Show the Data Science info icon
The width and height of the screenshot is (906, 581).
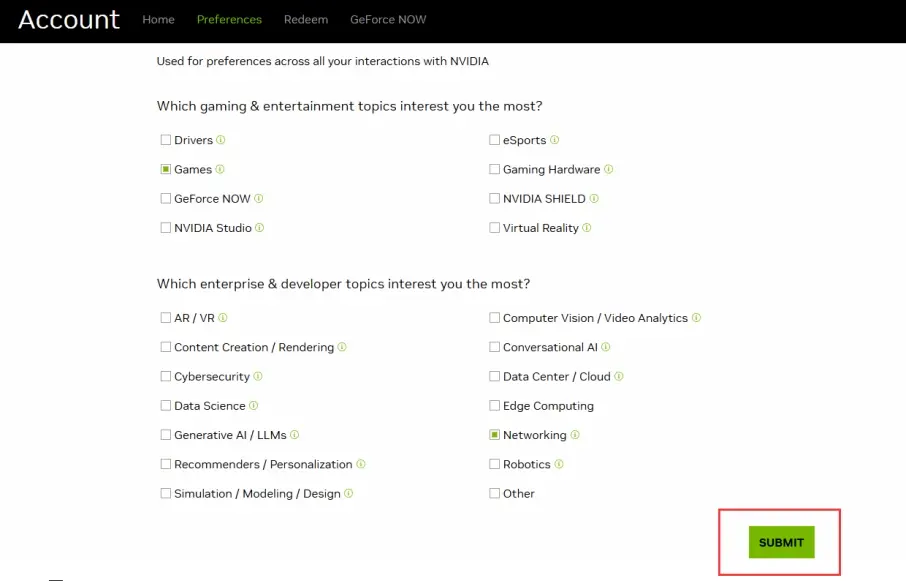point(253,405)
